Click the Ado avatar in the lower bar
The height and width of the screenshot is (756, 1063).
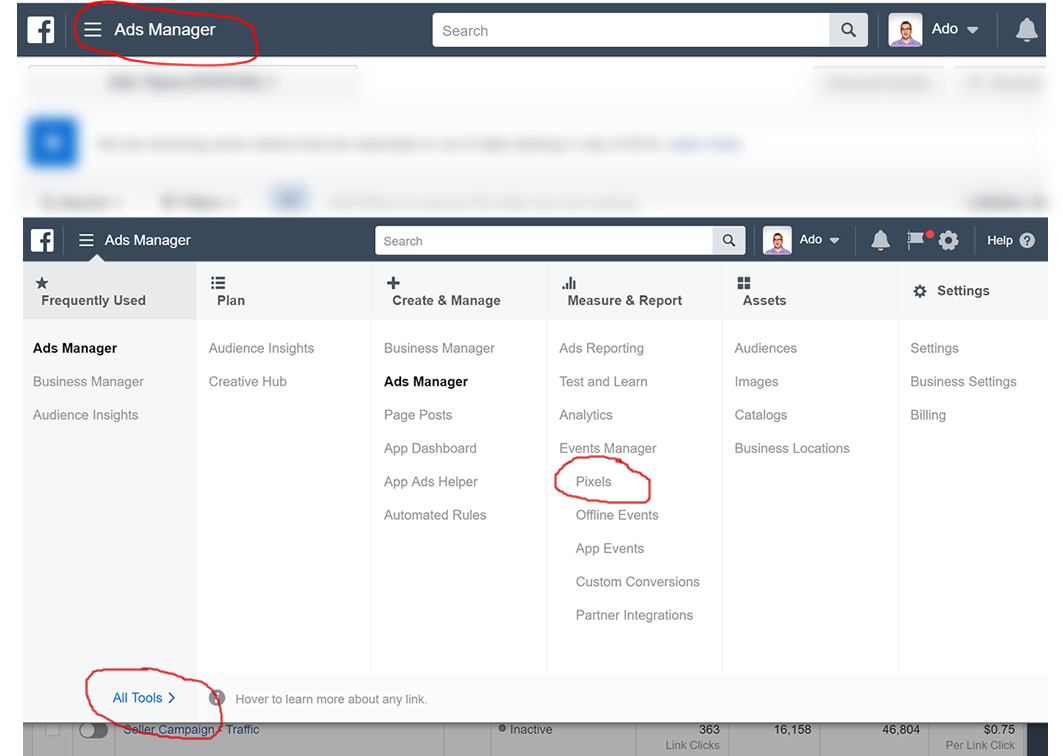click(777, 240)
